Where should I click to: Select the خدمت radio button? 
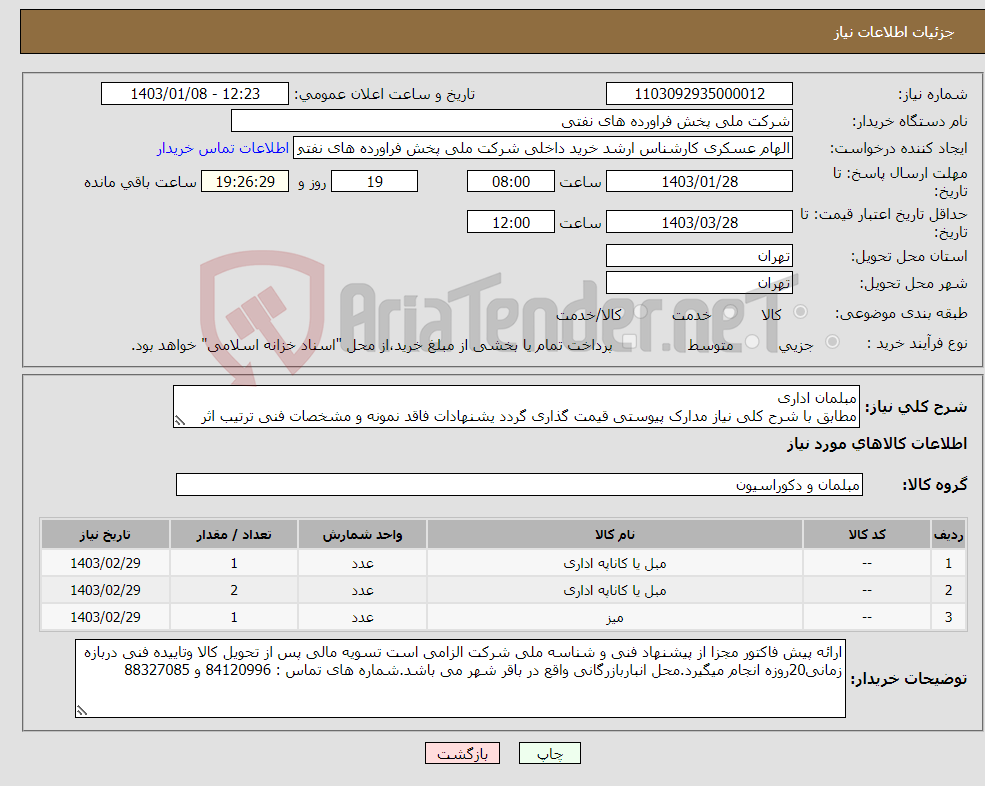pyautogui.click(x=729, y=312)
